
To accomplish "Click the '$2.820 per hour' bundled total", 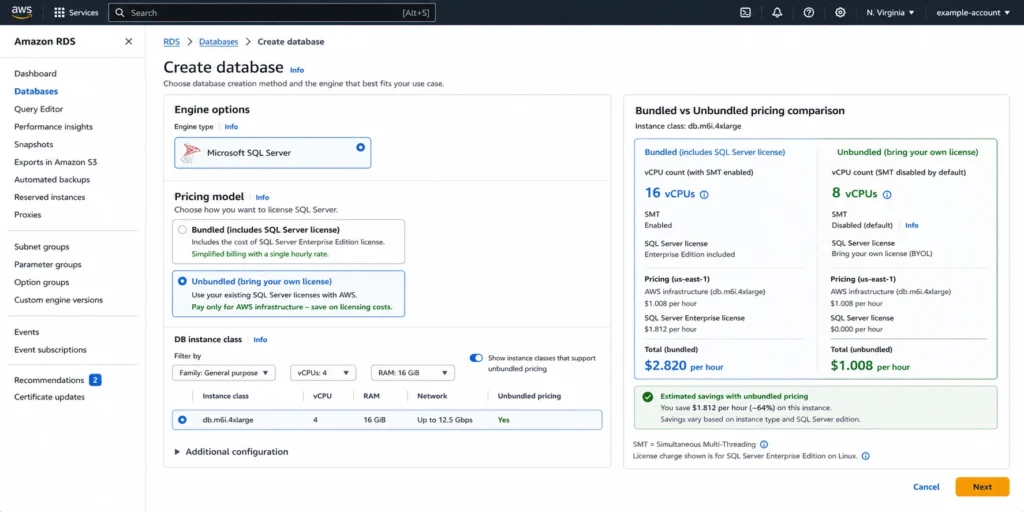I will point(684,366).
